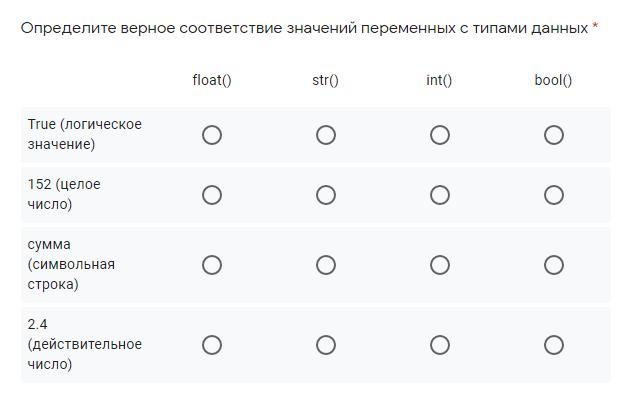Mark float() for the сумма row

212,265
